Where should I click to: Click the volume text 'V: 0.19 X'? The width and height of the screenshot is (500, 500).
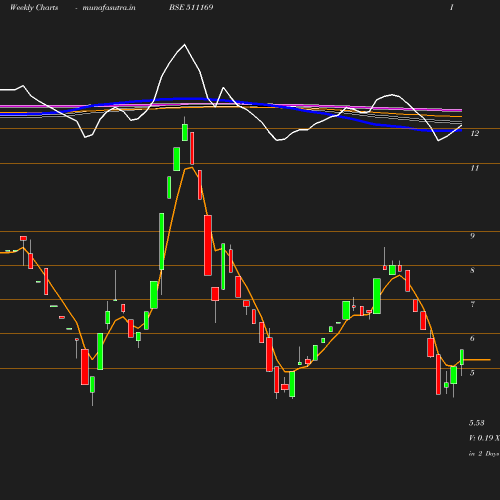coord(484,438)
